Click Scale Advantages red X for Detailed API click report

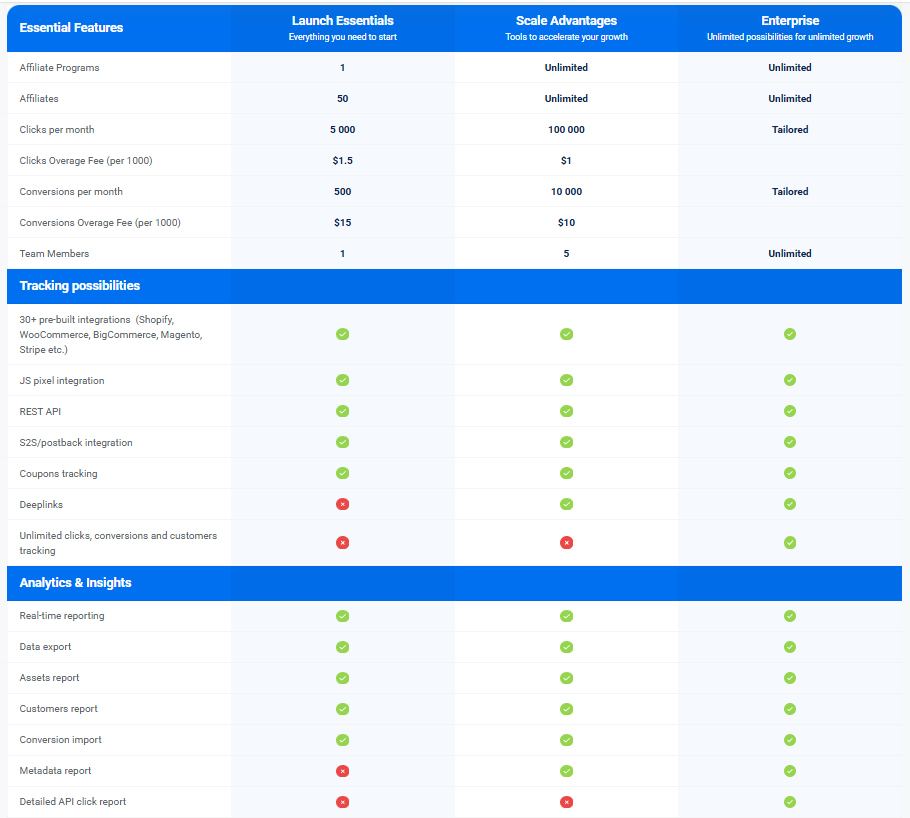[x=566, y=802]
